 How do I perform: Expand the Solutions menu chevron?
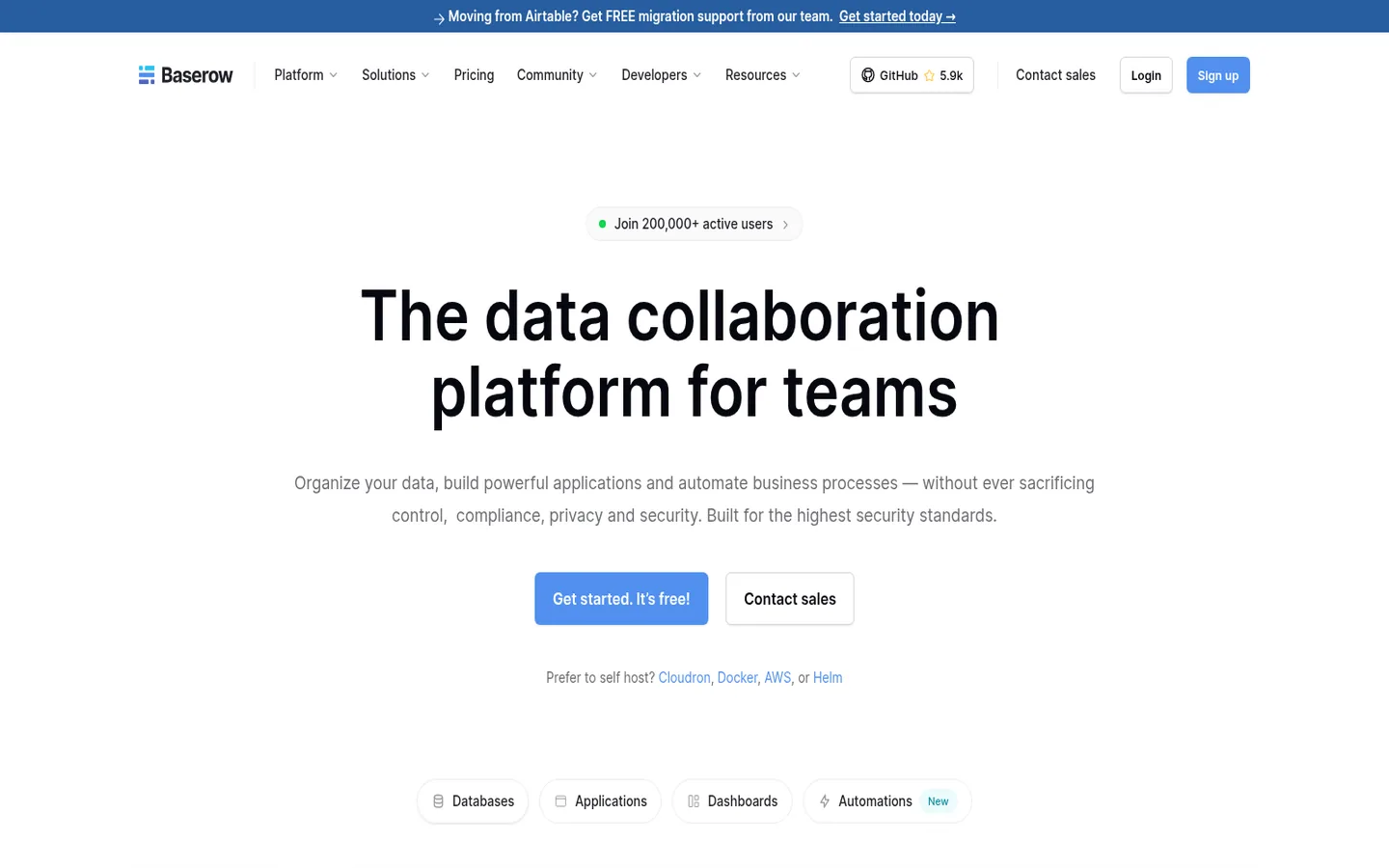click(425, 75)
